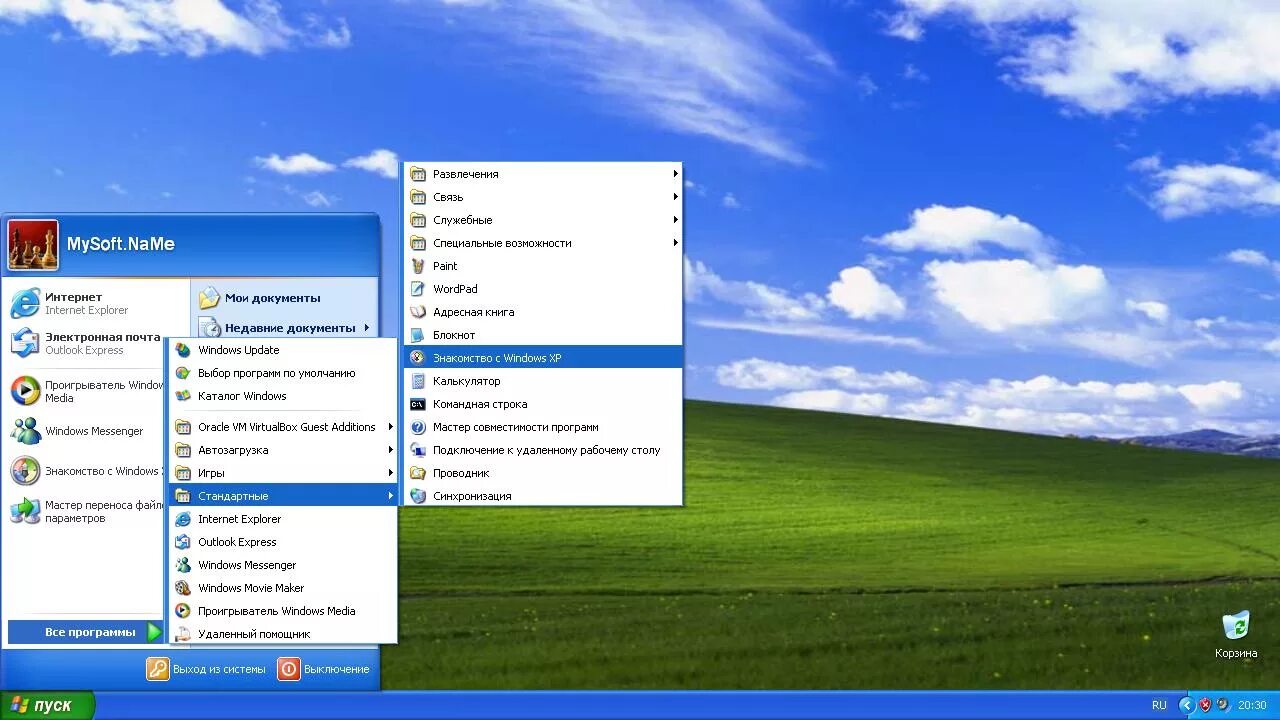Click the пуск Start button

47,705
